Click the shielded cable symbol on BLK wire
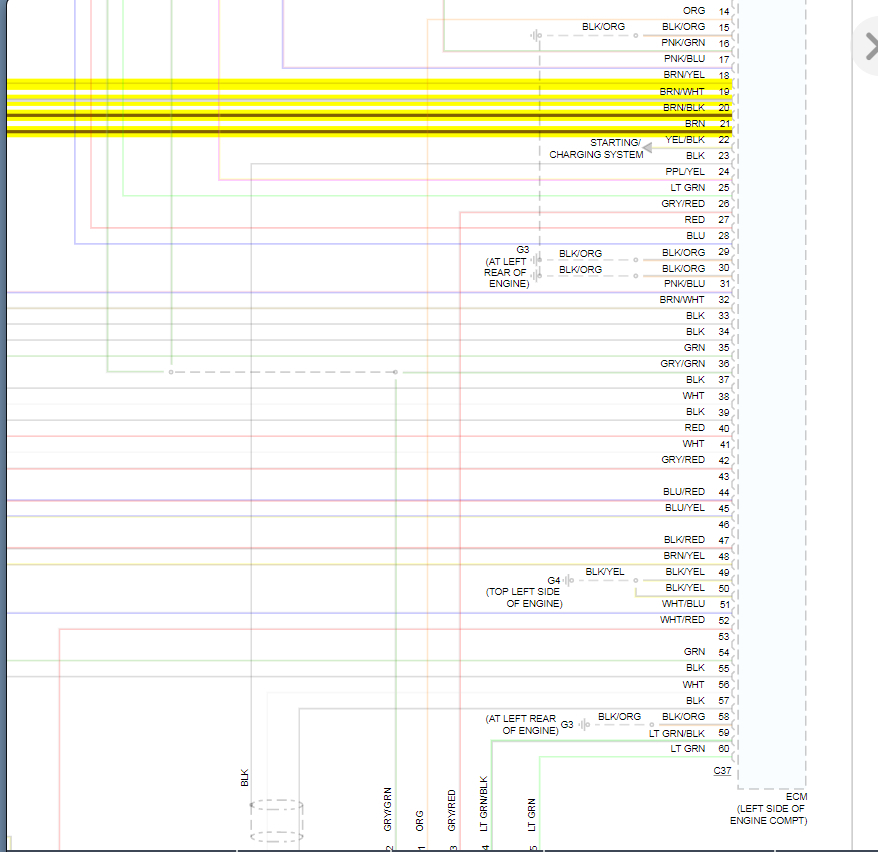 (x=277, y=821)
